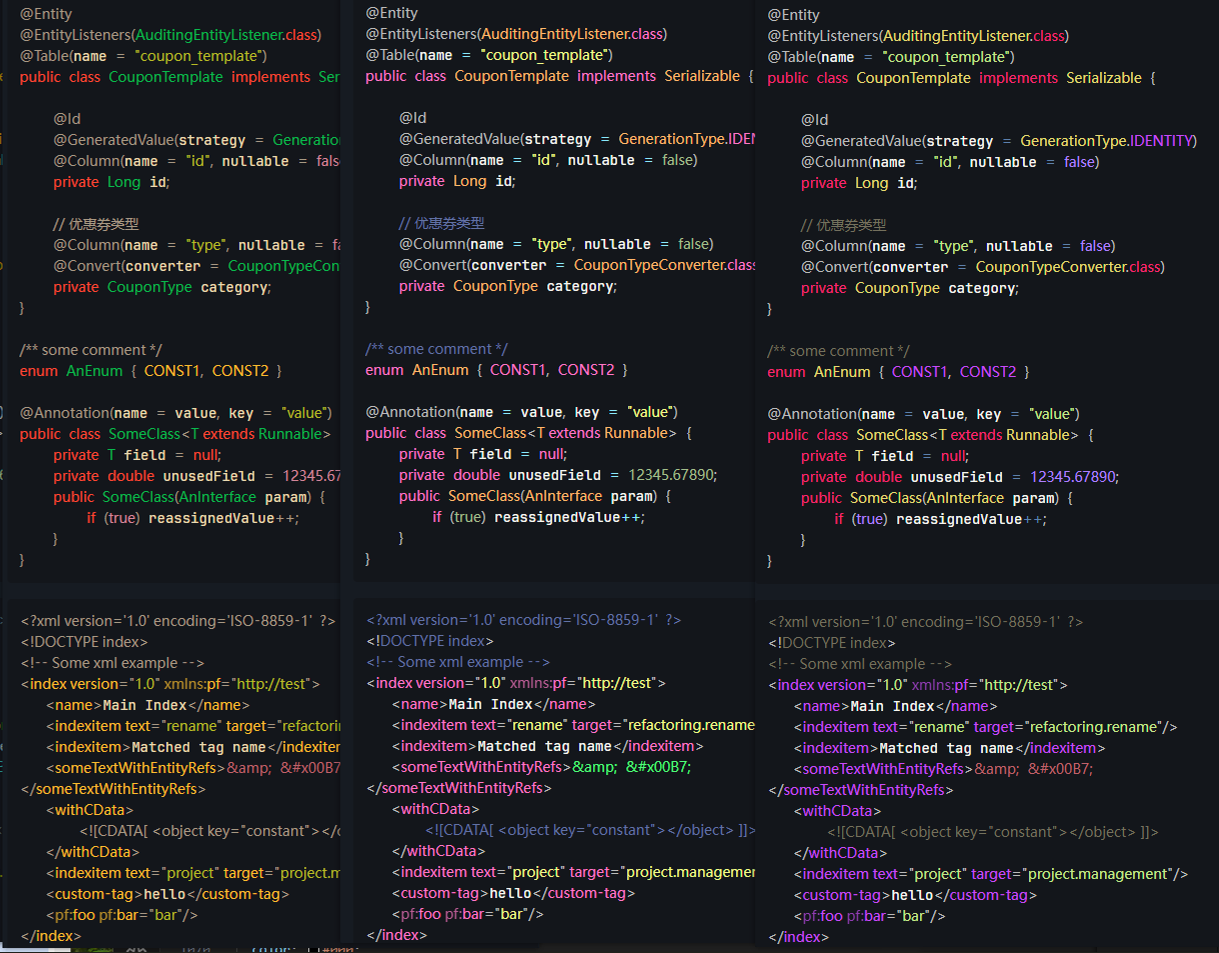Click the @Id annotation in the right panel
1219x953 pixels.
[815, 120]
